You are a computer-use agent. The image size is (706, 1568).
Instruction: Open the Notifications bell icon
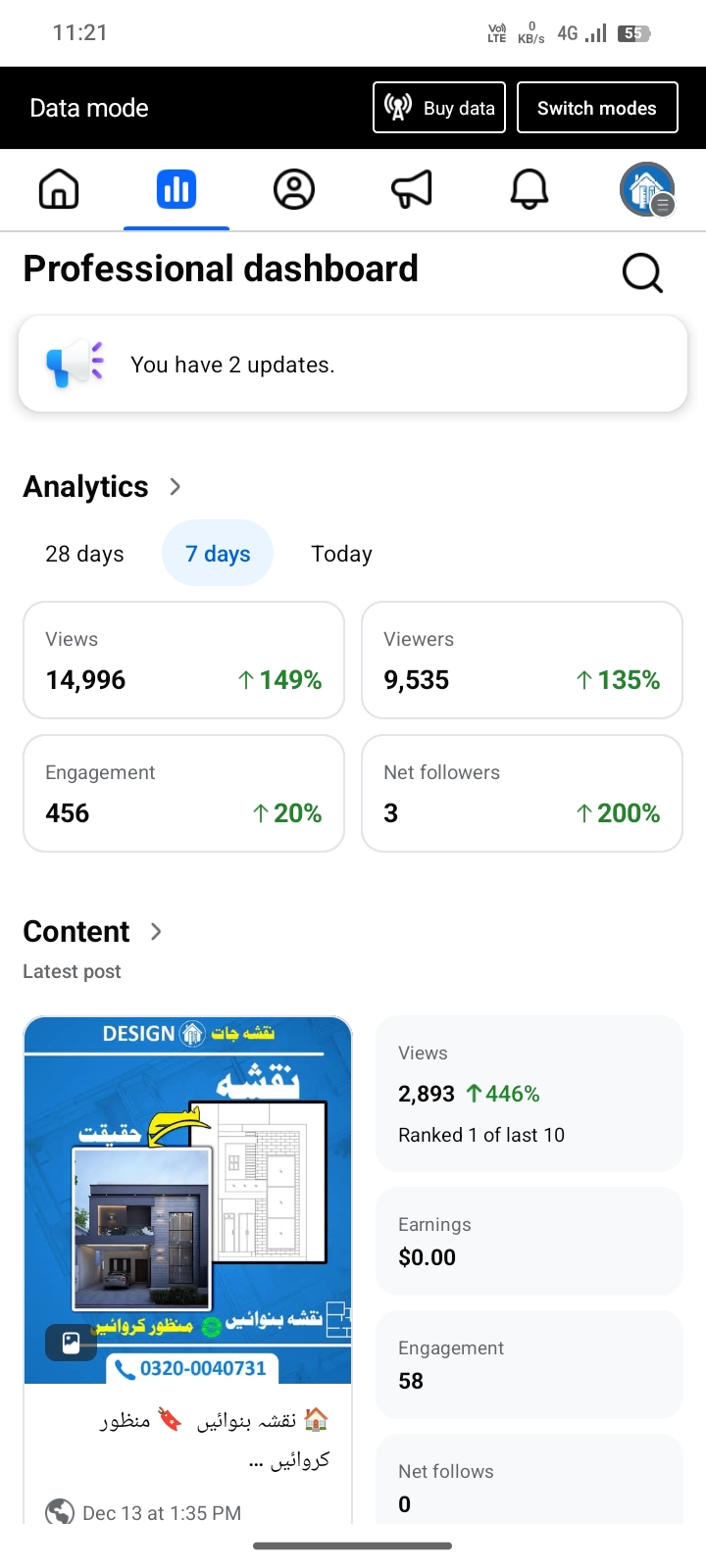tap(529, 189)
